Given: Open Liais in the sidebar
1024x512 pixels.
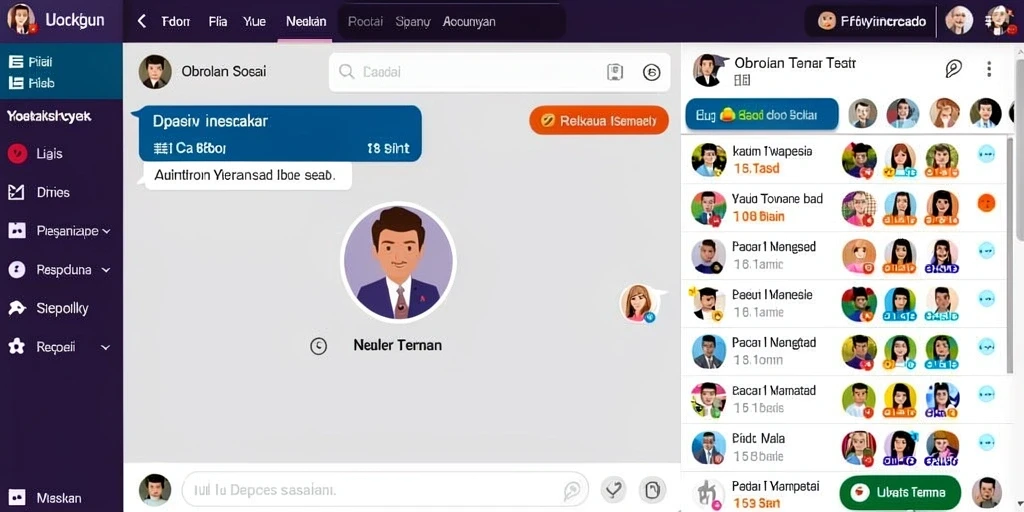Looking at the screenshot, I should point(36,153).
